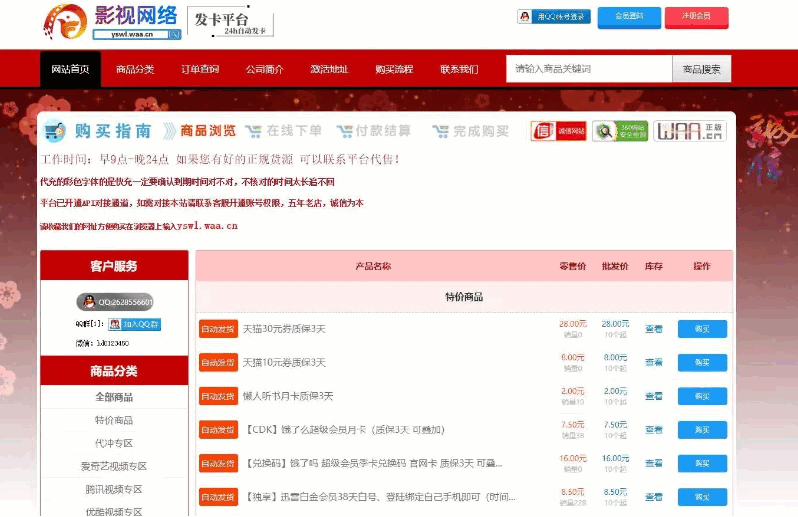Click the shopping cart icon beside 购买指南
The height and width of the screenshot is (517, 798).
click(54, 131)
